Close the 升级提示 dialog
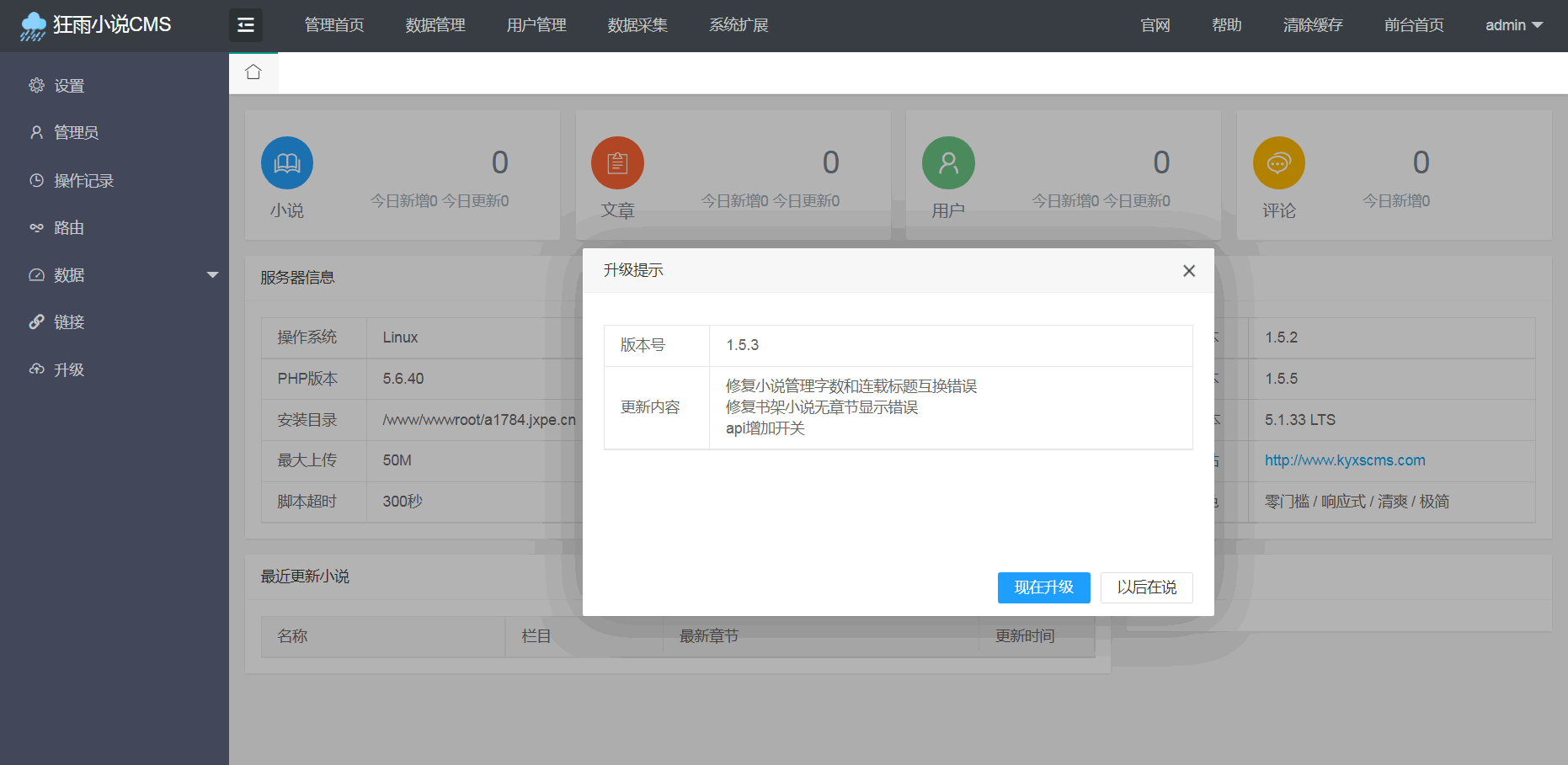The width and height of the screenshot is (1568, 765). pos(1188,271)
